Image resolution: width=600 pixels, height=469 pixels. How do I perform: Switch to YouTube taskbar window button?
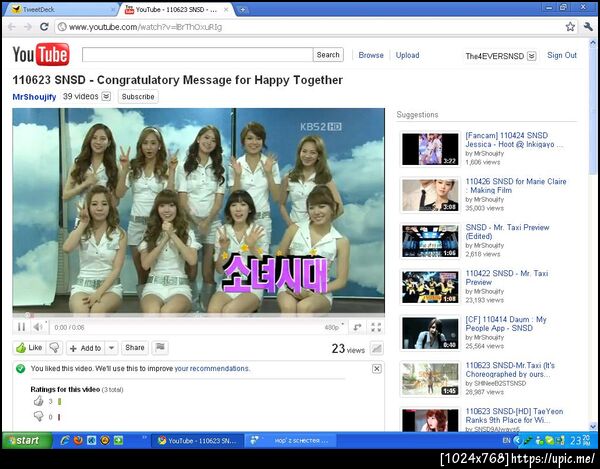[197, 441]
